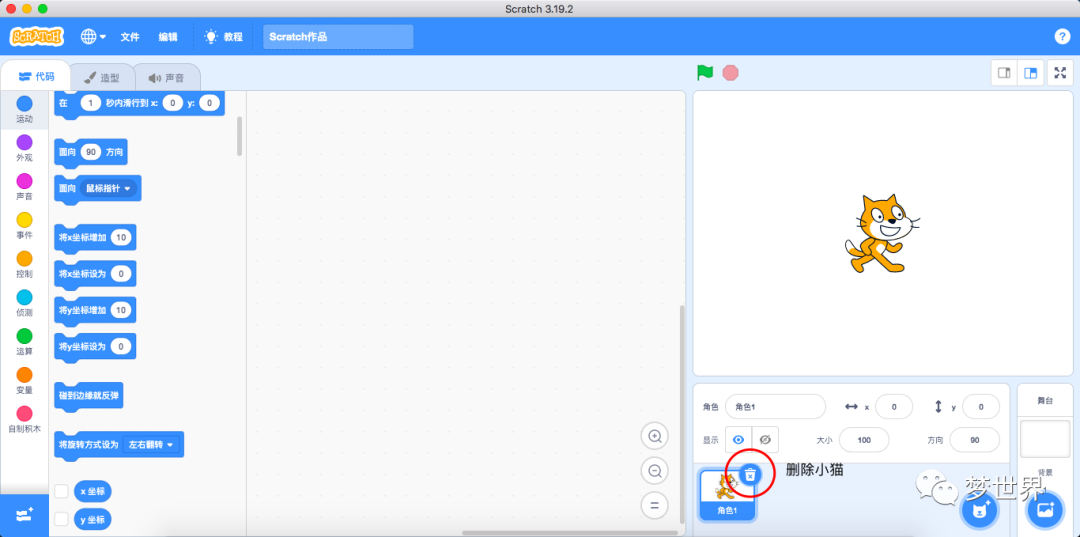1080x537 pixels.
Task: Click the 方向 direction field 90
Action: click(x=975, y=440)
